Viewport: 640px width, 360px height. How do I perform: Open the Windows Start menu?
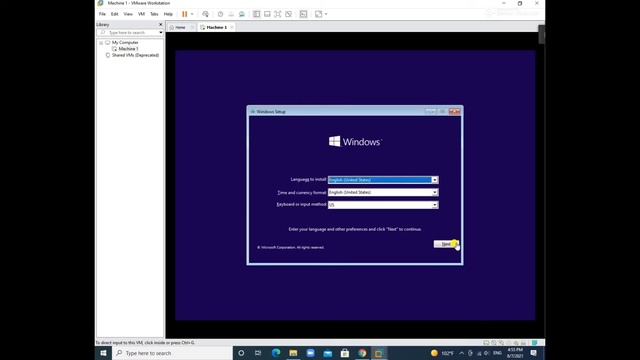click(103, 353)
